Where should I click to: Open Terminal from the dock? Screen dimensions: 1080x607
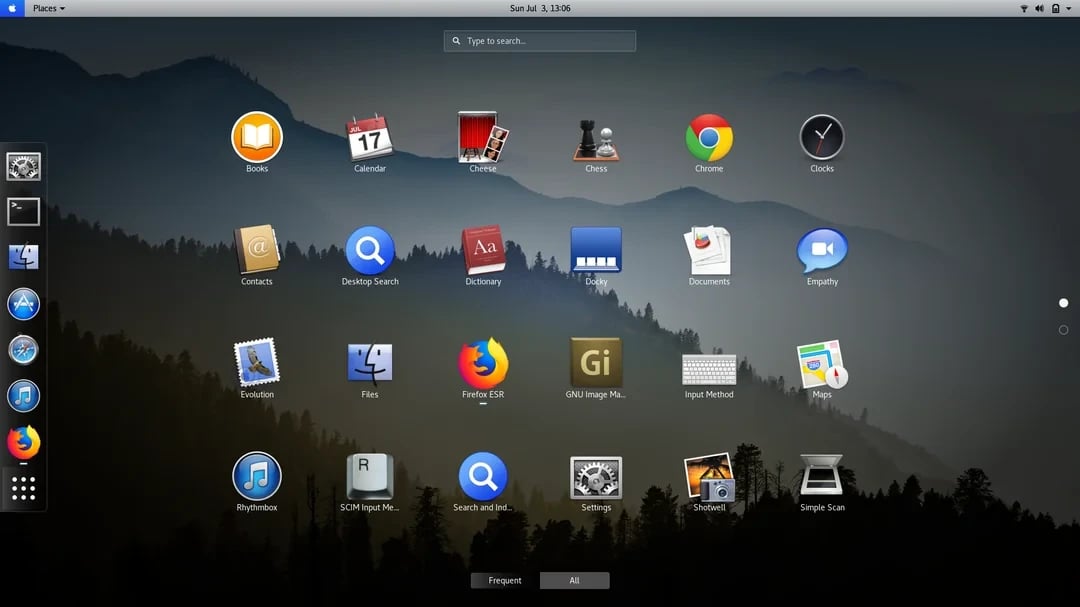pos(23,212)
